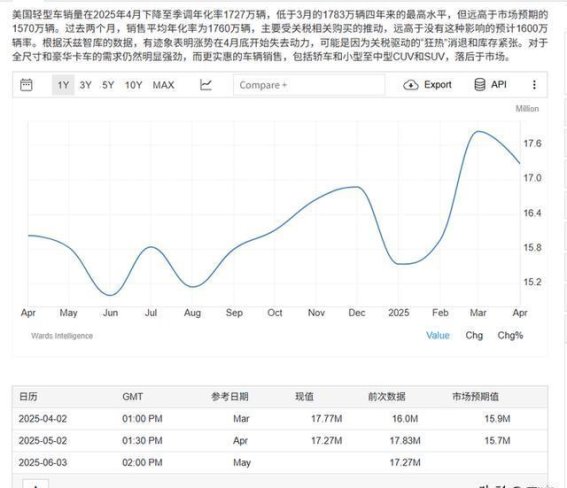Click the chart type line icon
This screenshot has height=488, width=567.
pyautogui.click(x=206, y=85)
